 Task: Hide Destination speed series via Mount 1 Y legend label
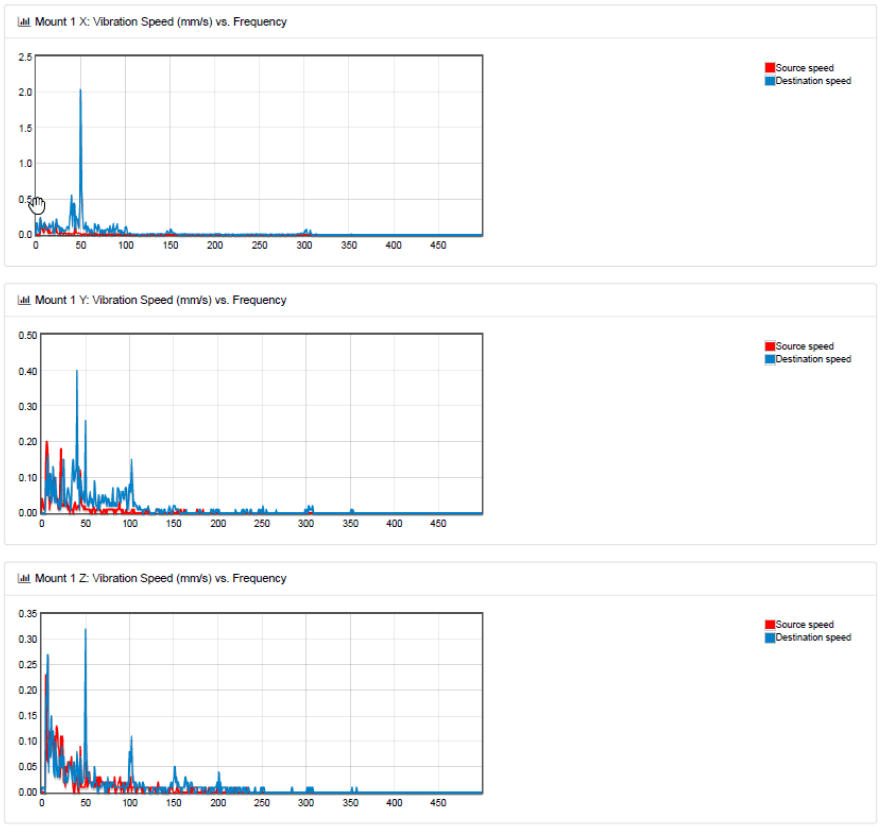tap(813, 359)
